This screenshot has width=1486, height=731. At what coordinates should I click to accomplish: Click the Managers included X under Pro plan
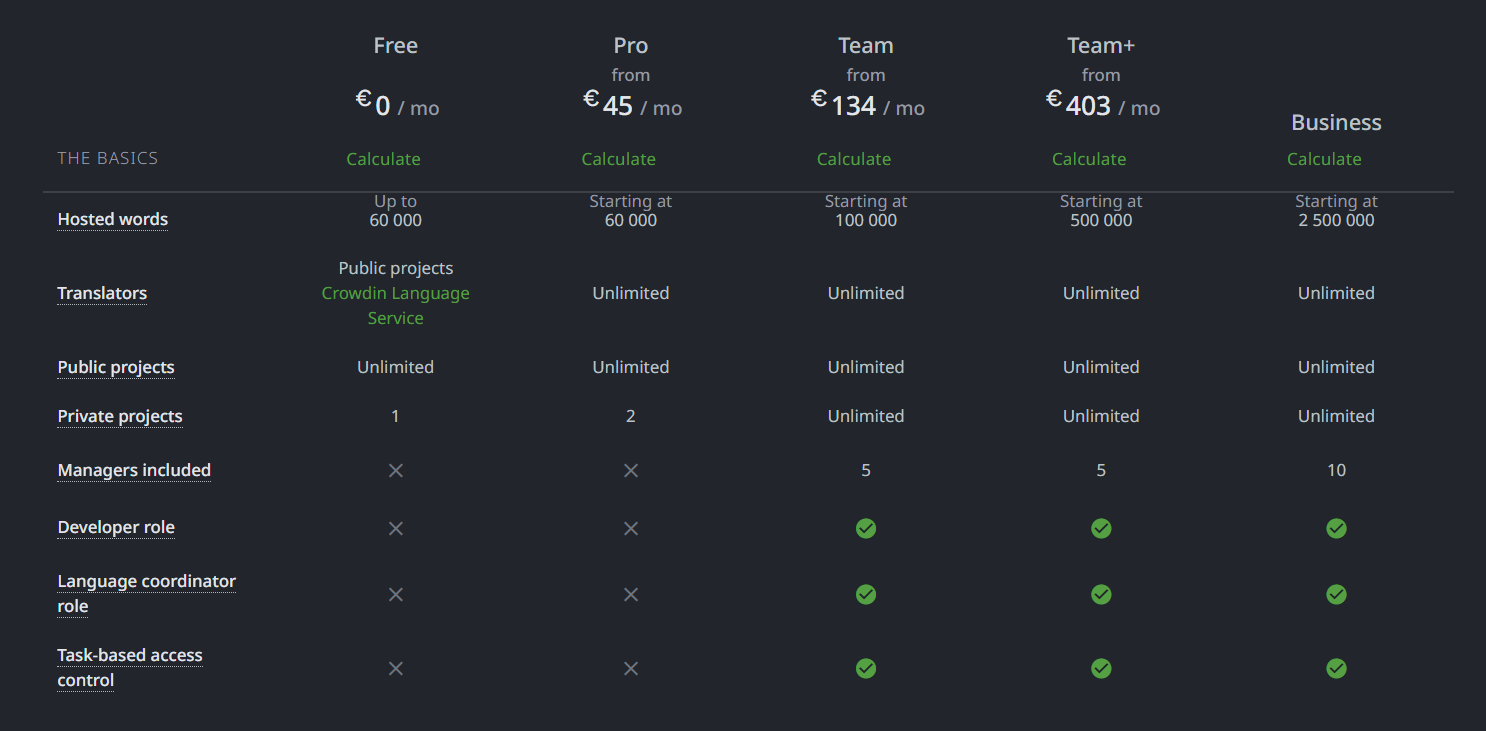tap(630, 470)
